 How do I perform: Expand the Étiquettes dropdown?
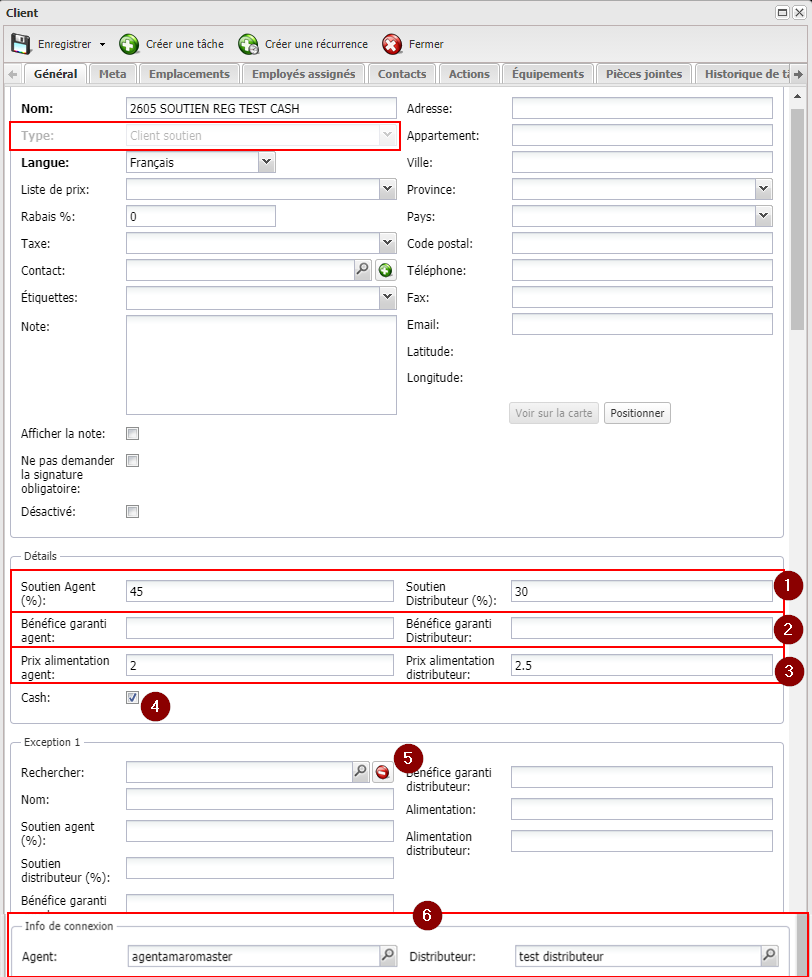pos(388,298)
